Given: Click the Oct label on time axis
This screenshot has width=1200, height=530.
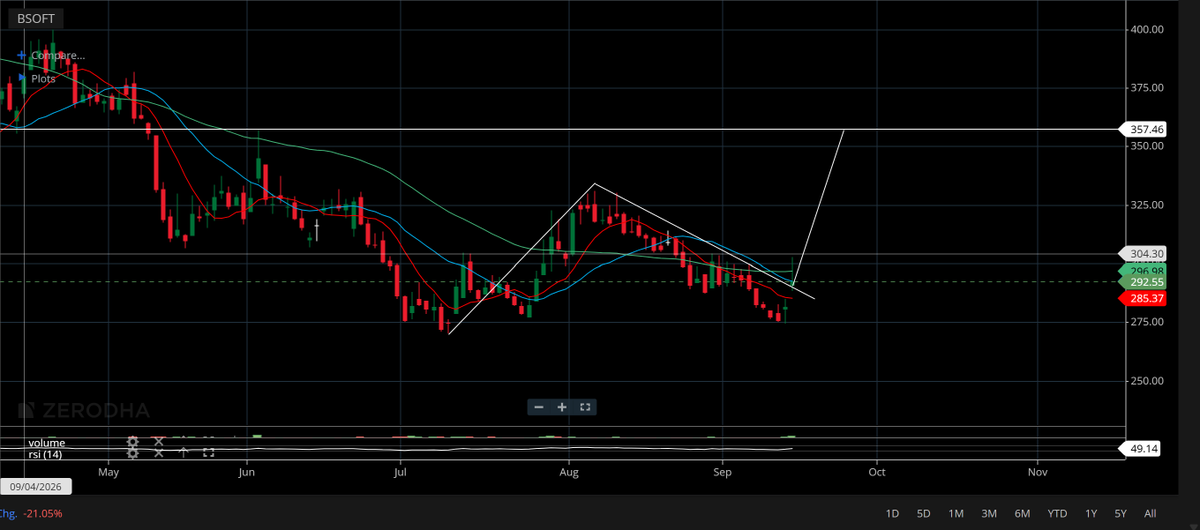Looking at the screenshot, I should 877,470.
